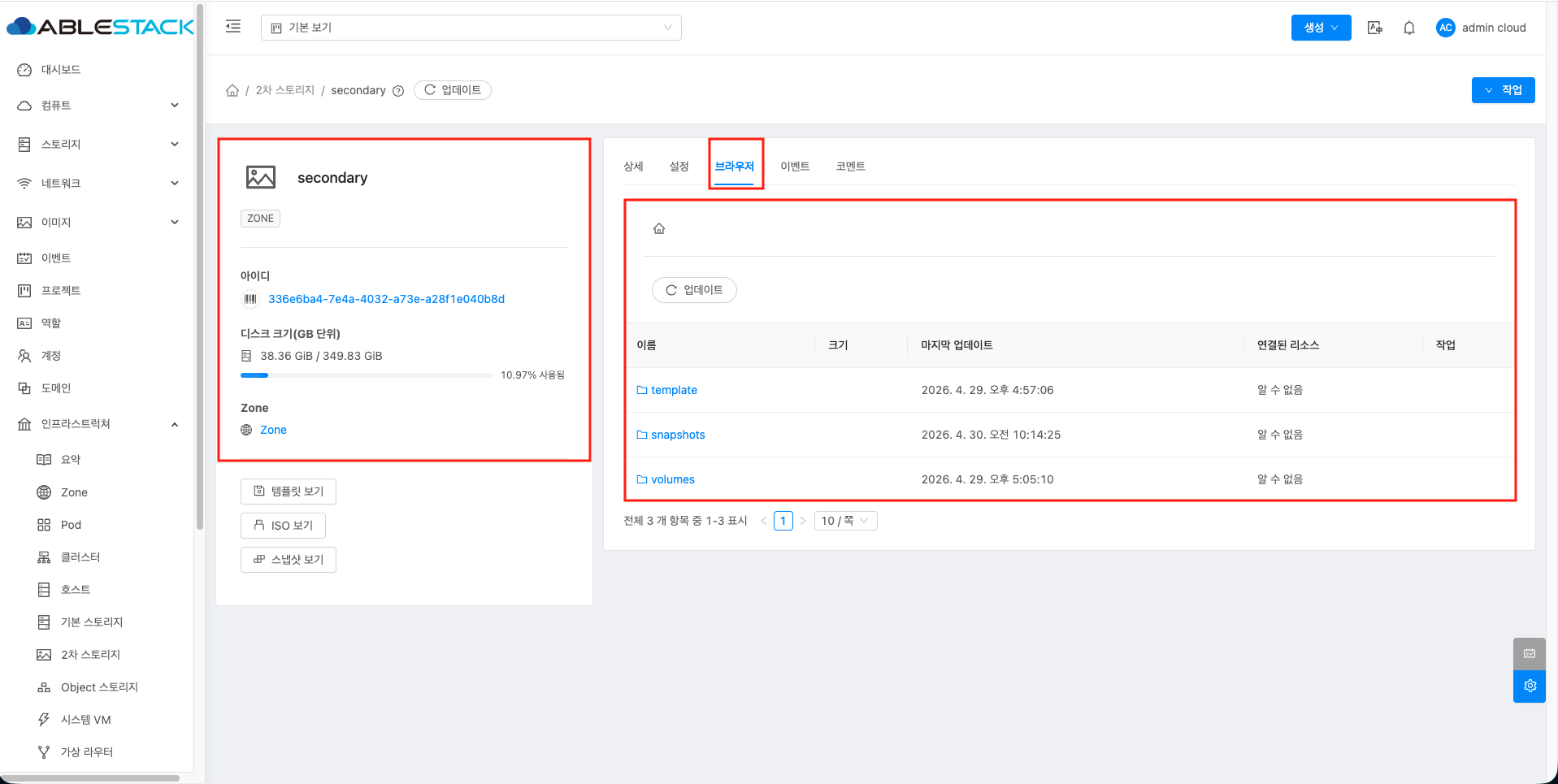This screenshot has width=1558, height=784.
Task: Click the browser root home icon
Action: click(x=659, y=229)
